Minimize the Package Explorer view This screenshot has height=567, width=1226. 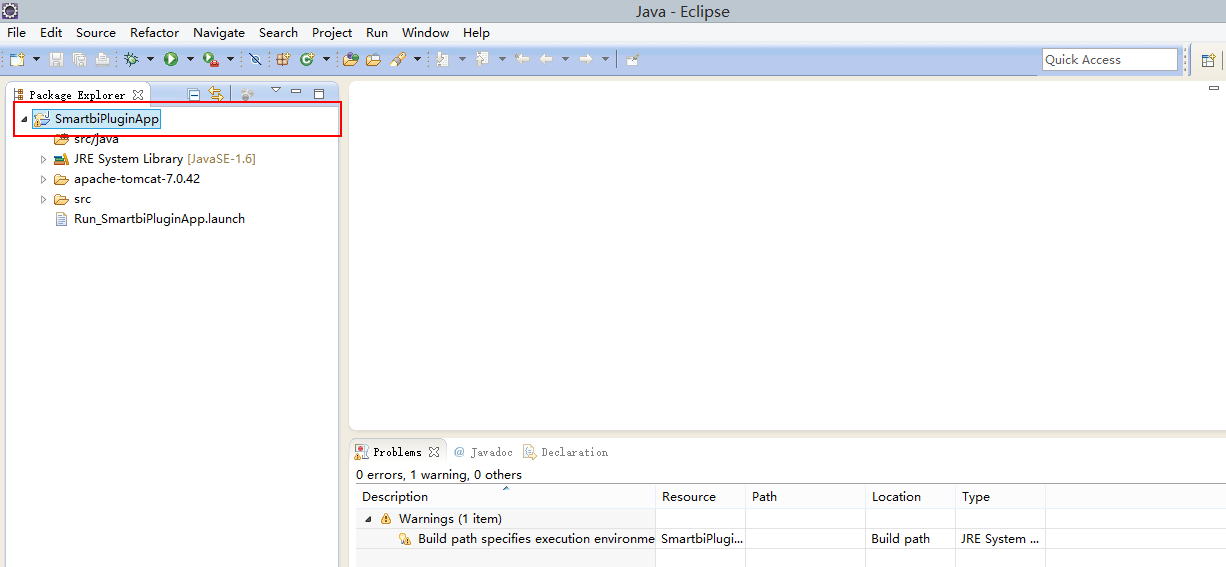click(x=296, y=92)
